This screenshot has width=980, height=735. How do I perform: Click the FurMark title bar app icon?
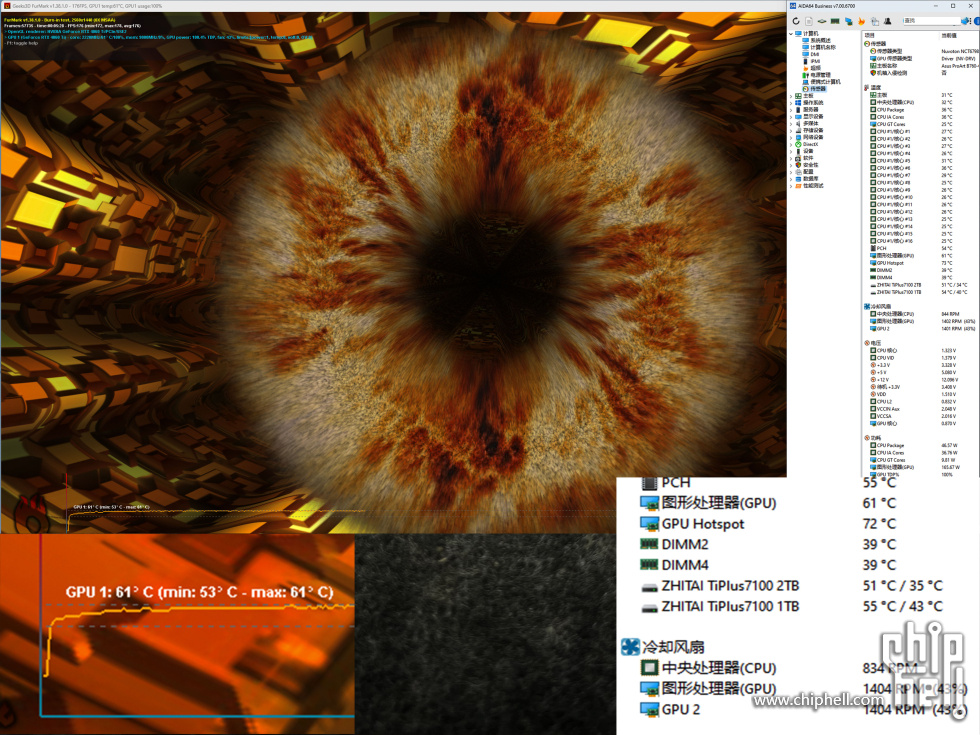[7, 6]
